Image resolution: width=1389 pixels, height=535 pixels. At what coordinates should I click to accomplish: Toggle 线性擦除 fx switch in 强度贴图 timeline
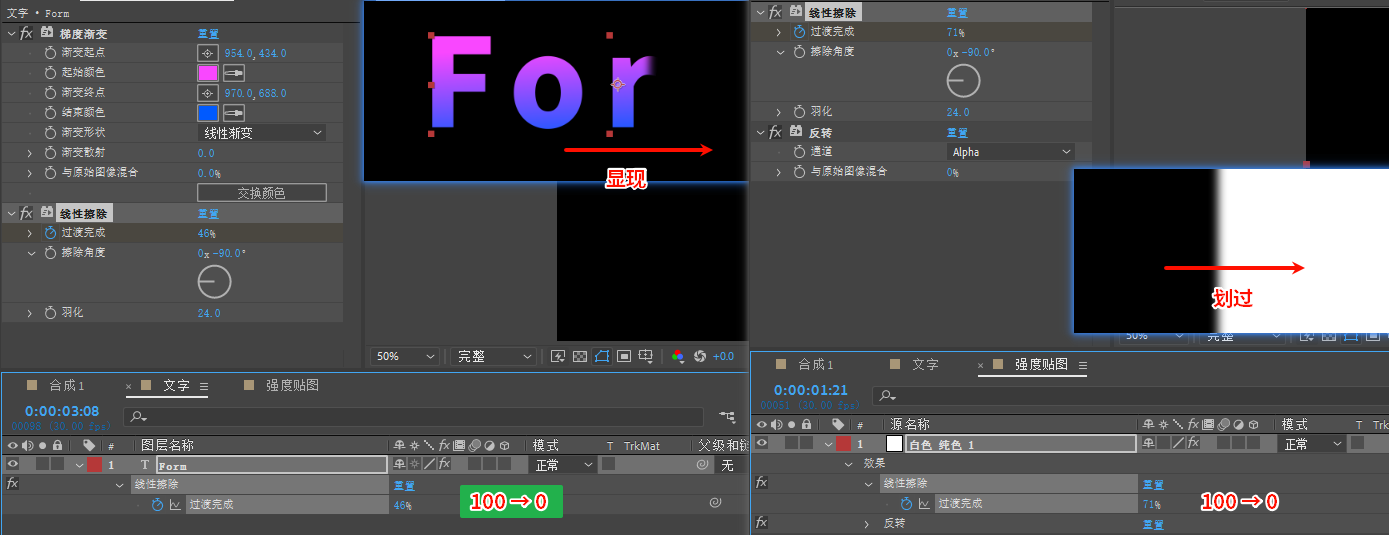[761, 483]
